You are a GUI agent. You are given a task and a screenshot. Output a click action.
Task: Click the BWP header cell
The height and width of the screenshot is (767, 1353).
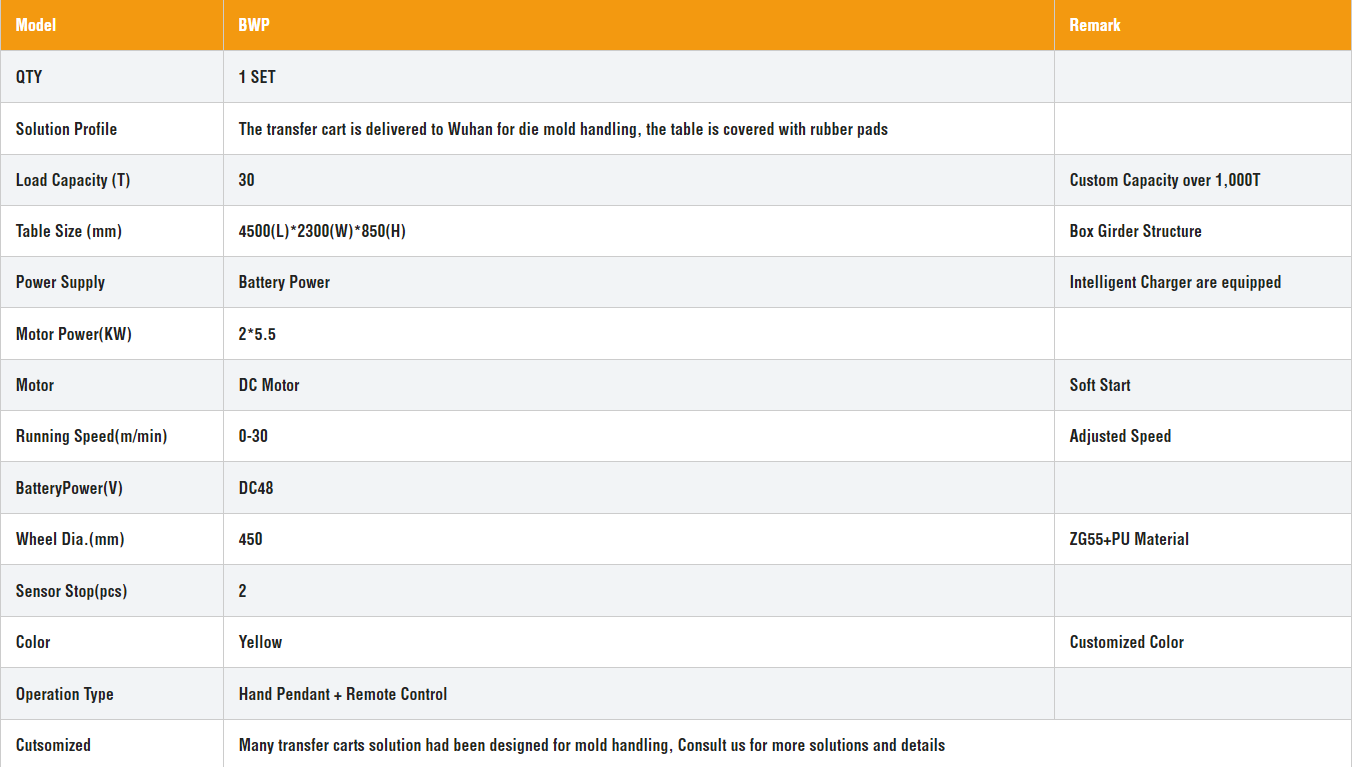(x=639, y=25)
